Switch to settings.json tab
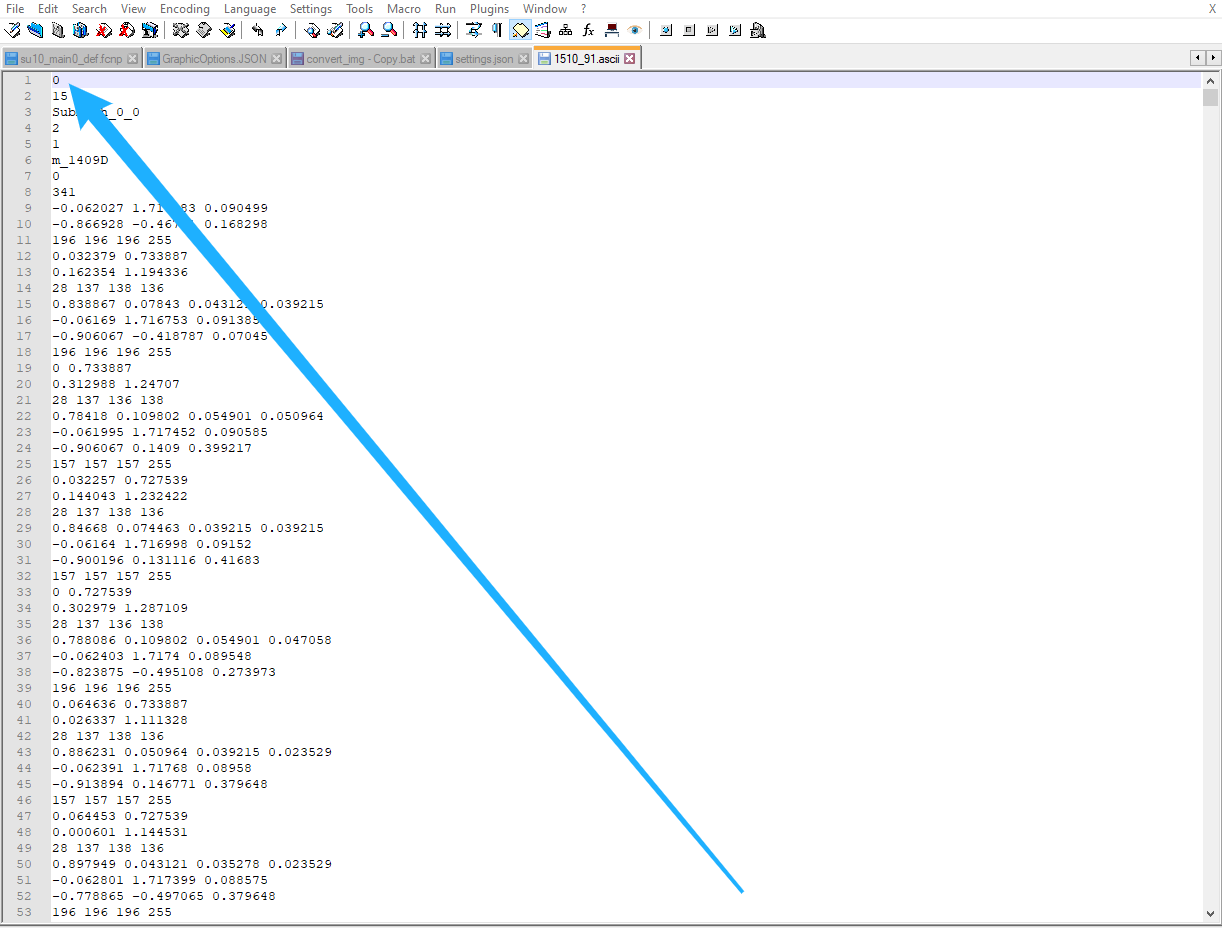This screenshot has width=1222, height=928. [484, 59]
